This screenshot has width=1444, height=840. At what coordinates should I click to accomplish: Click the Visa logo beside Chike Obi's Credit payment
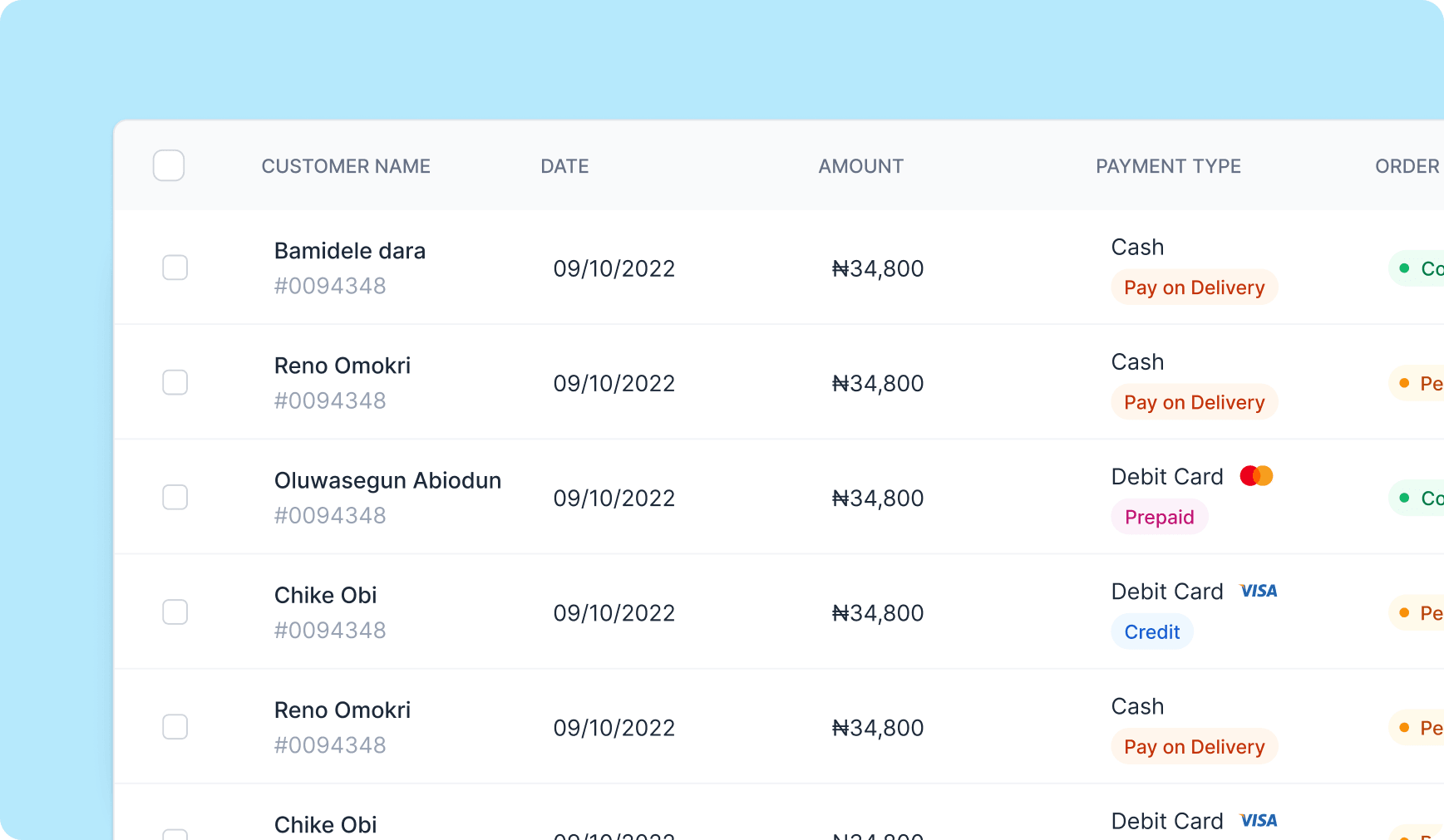coord(1259,591)
